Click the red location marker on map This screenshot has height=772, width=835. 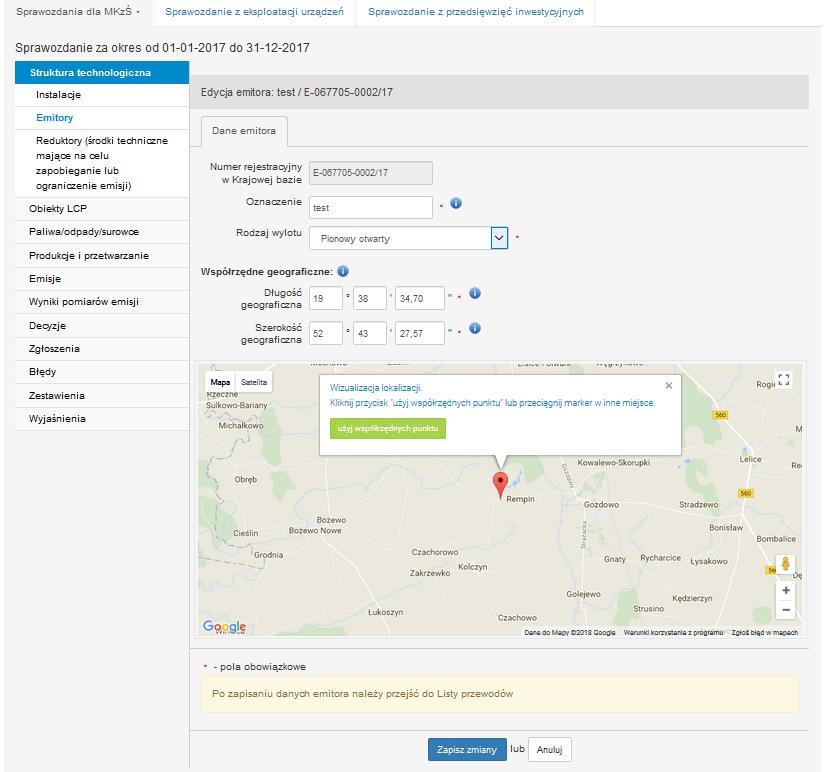pyautogui.click(x=500, y=484)
